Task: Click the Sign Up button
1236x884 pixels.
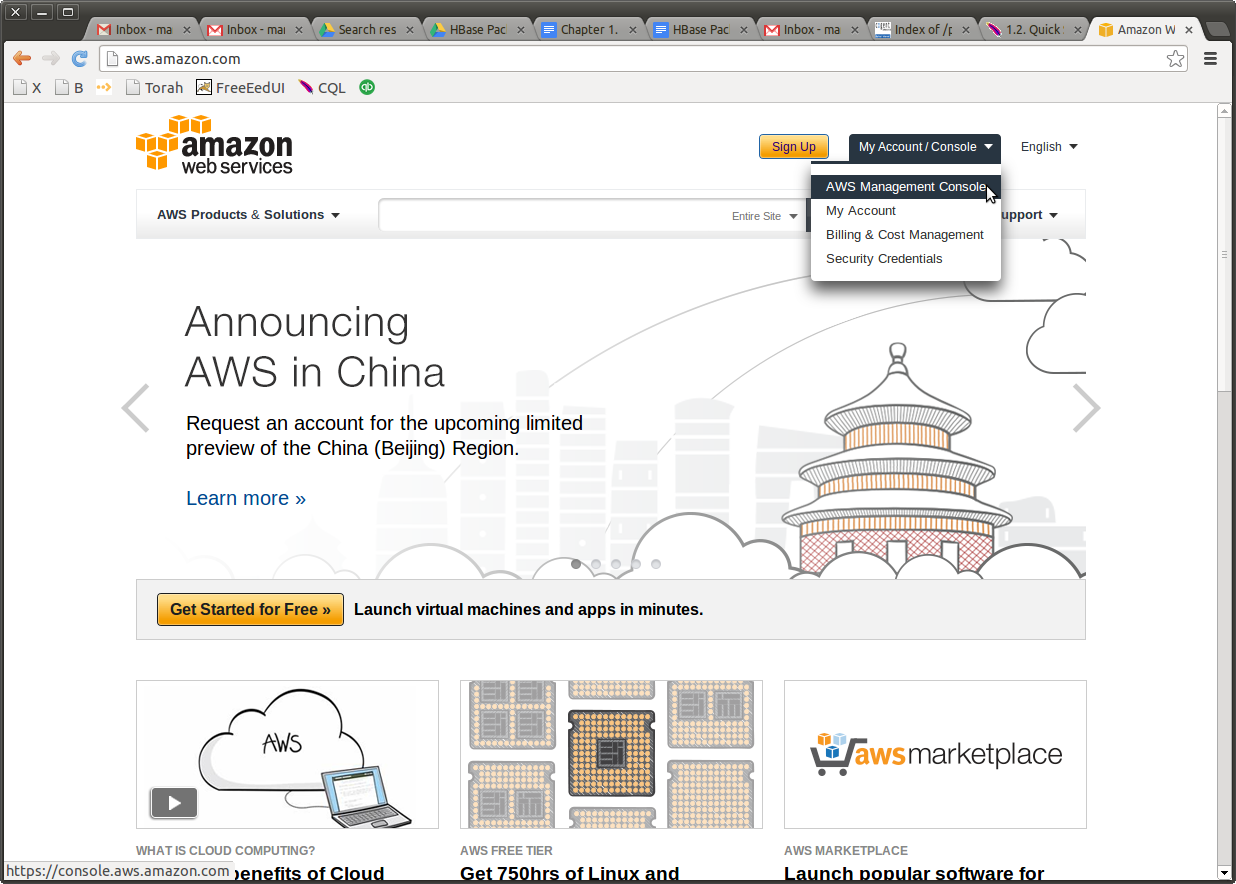Action: (794, 147)
